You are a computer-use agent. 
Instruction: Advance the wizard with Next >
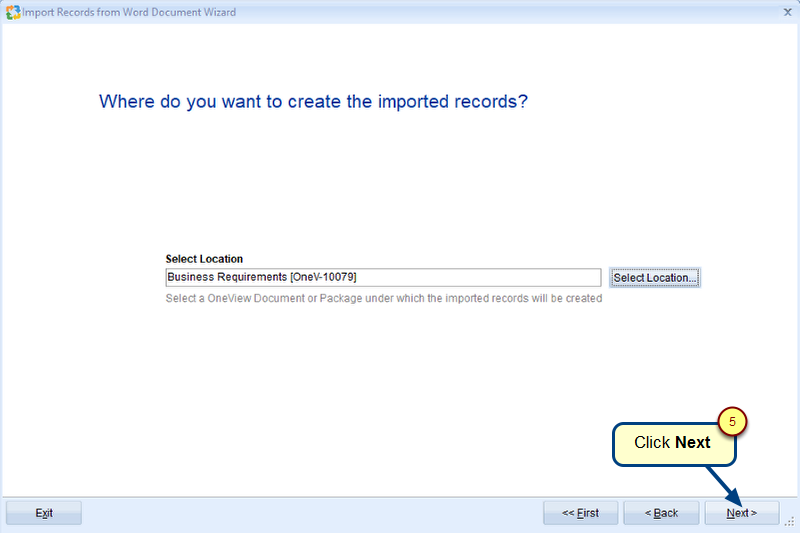click(741, 513)
